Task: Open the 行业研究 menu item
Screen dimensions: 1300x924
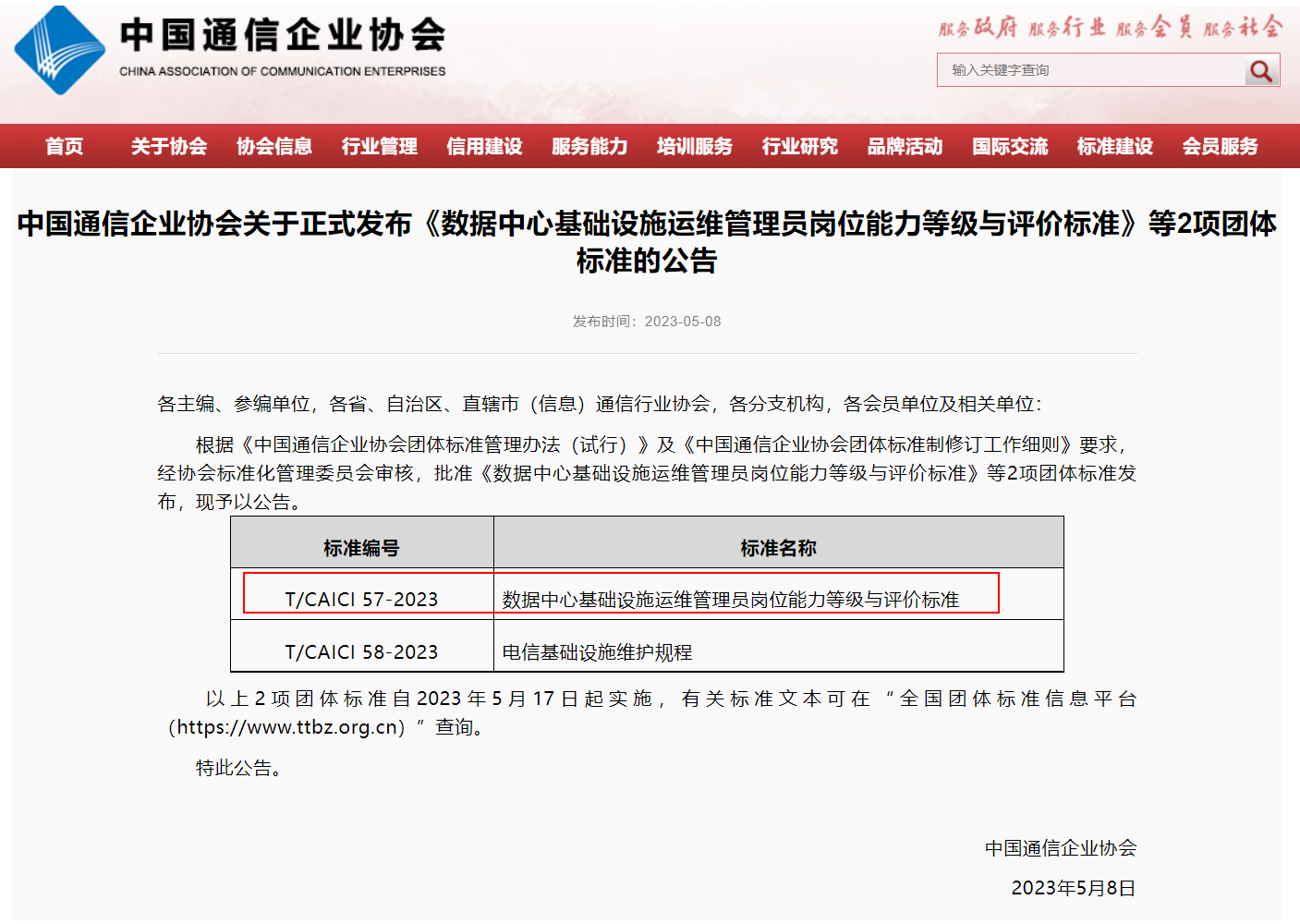Action: [800, 146]
